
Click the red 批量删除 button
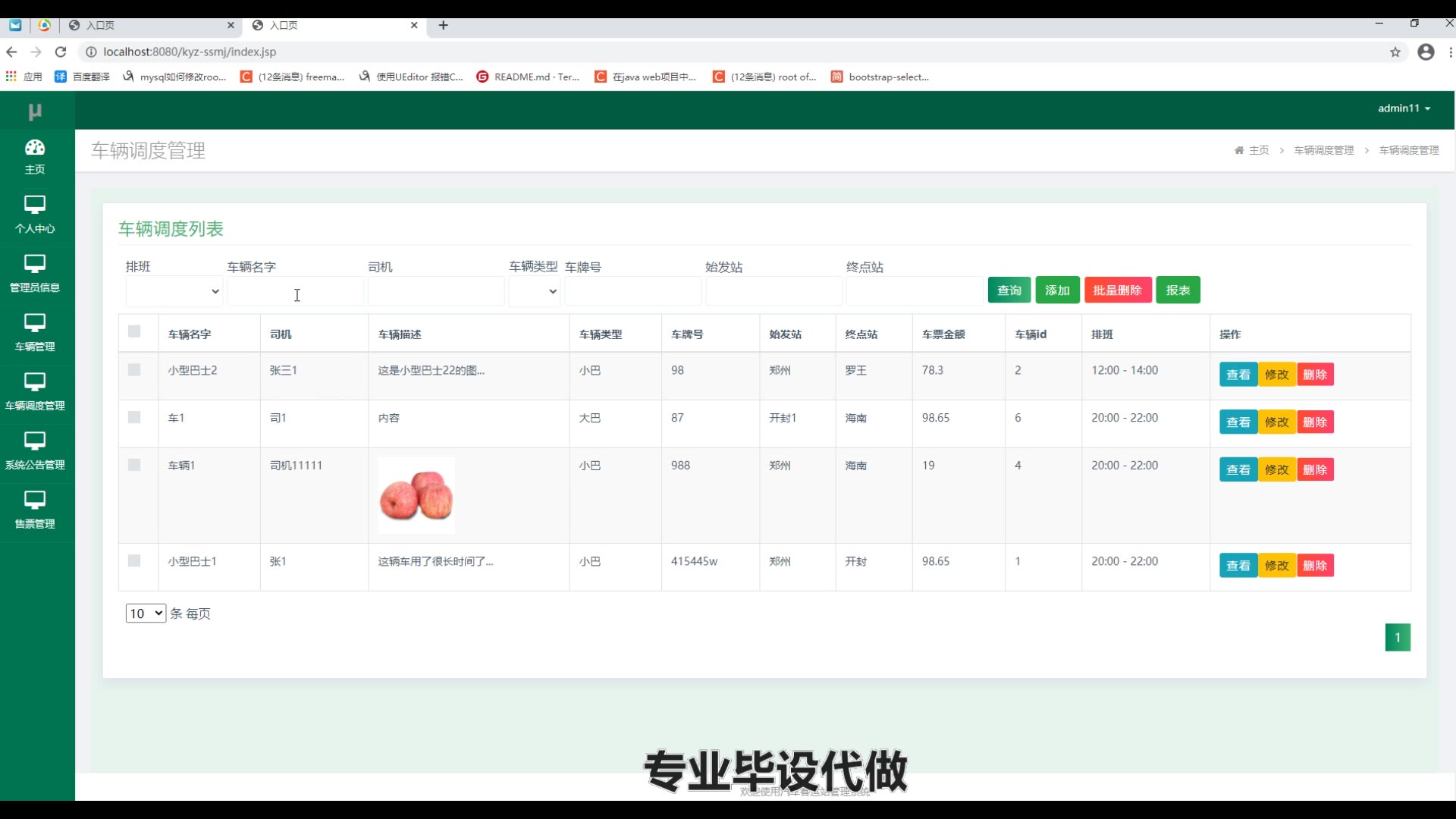pos(1117,290)
